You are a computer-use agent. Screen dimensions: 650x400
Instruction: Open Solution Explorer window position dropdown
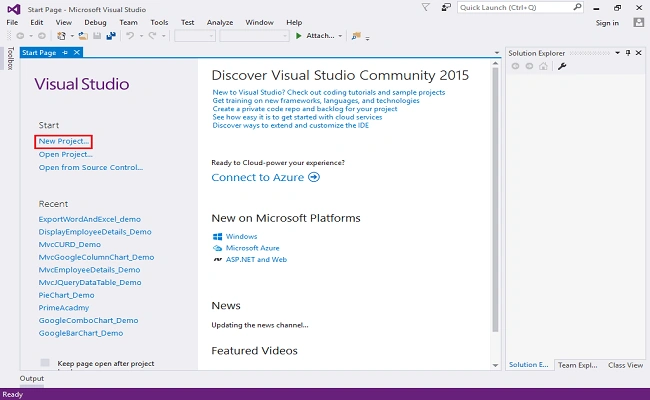coord(617,53)
